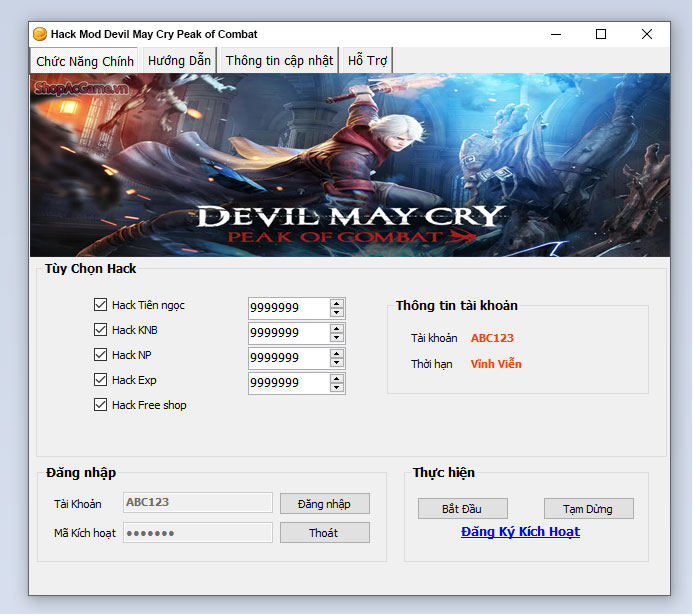
Task: Increase the Hack Tiên ngọc value with up arrow
Action: point(337,304)
